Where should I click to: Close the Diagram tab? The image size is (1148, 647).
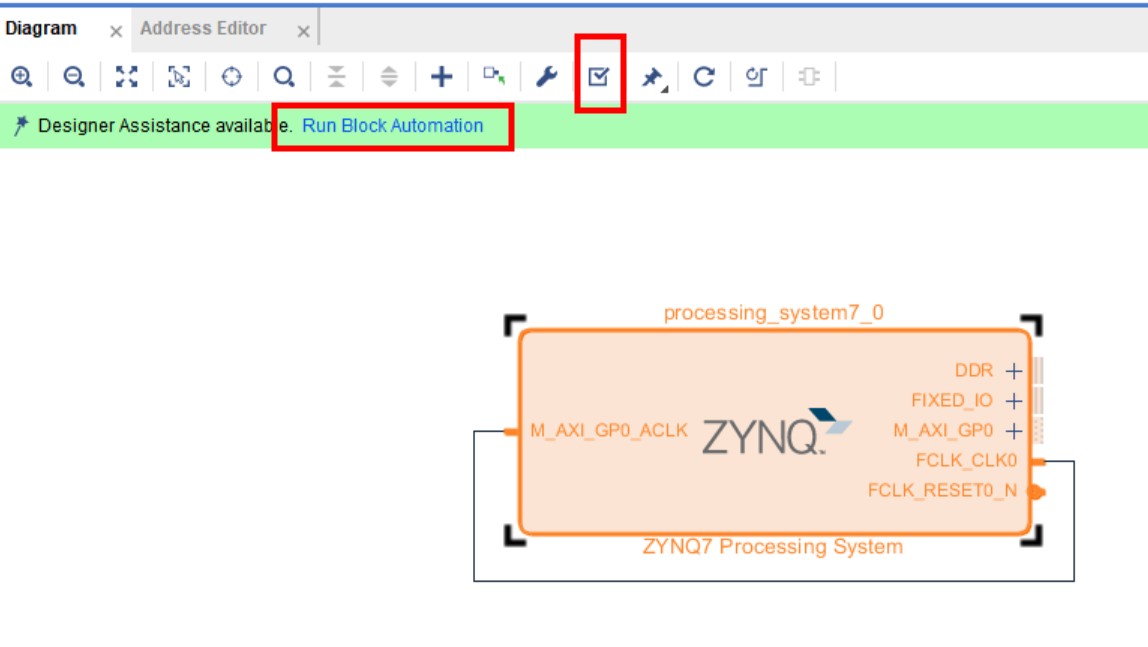click(x=116, y=31)
